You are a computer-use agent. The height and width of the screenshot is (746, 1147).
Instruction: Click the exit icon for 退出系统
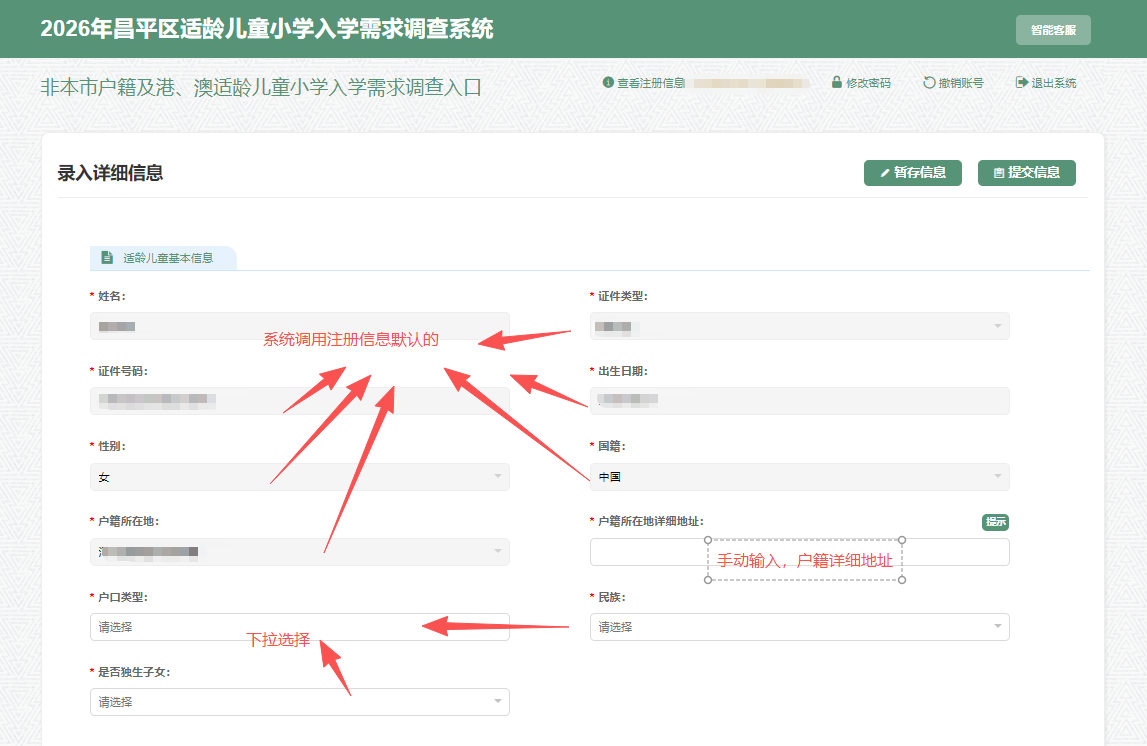(1021, 83)
